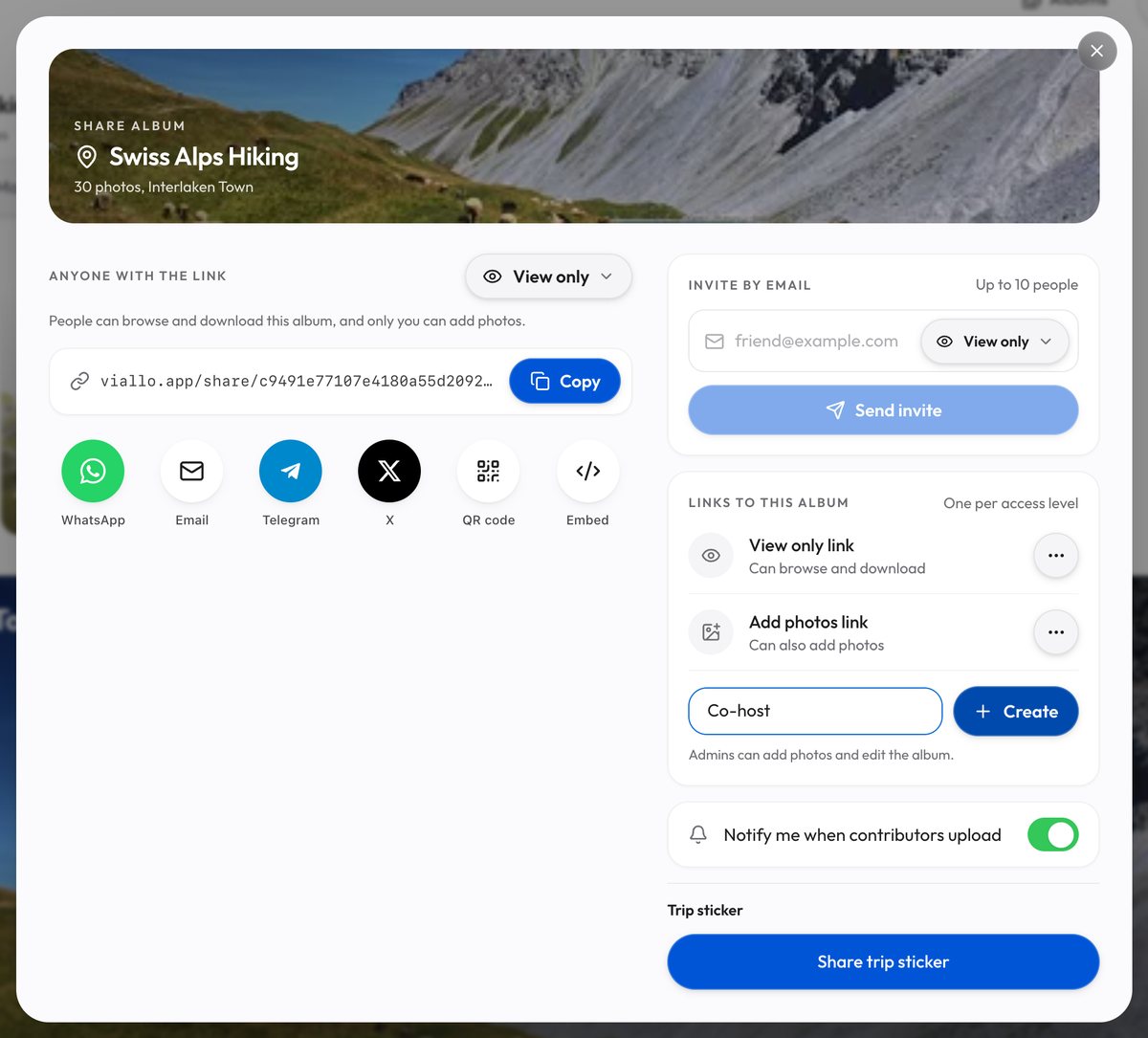Click the 'Can also add photos' description
This screenshot has height=1038, width=1148.
coord(816,646)
